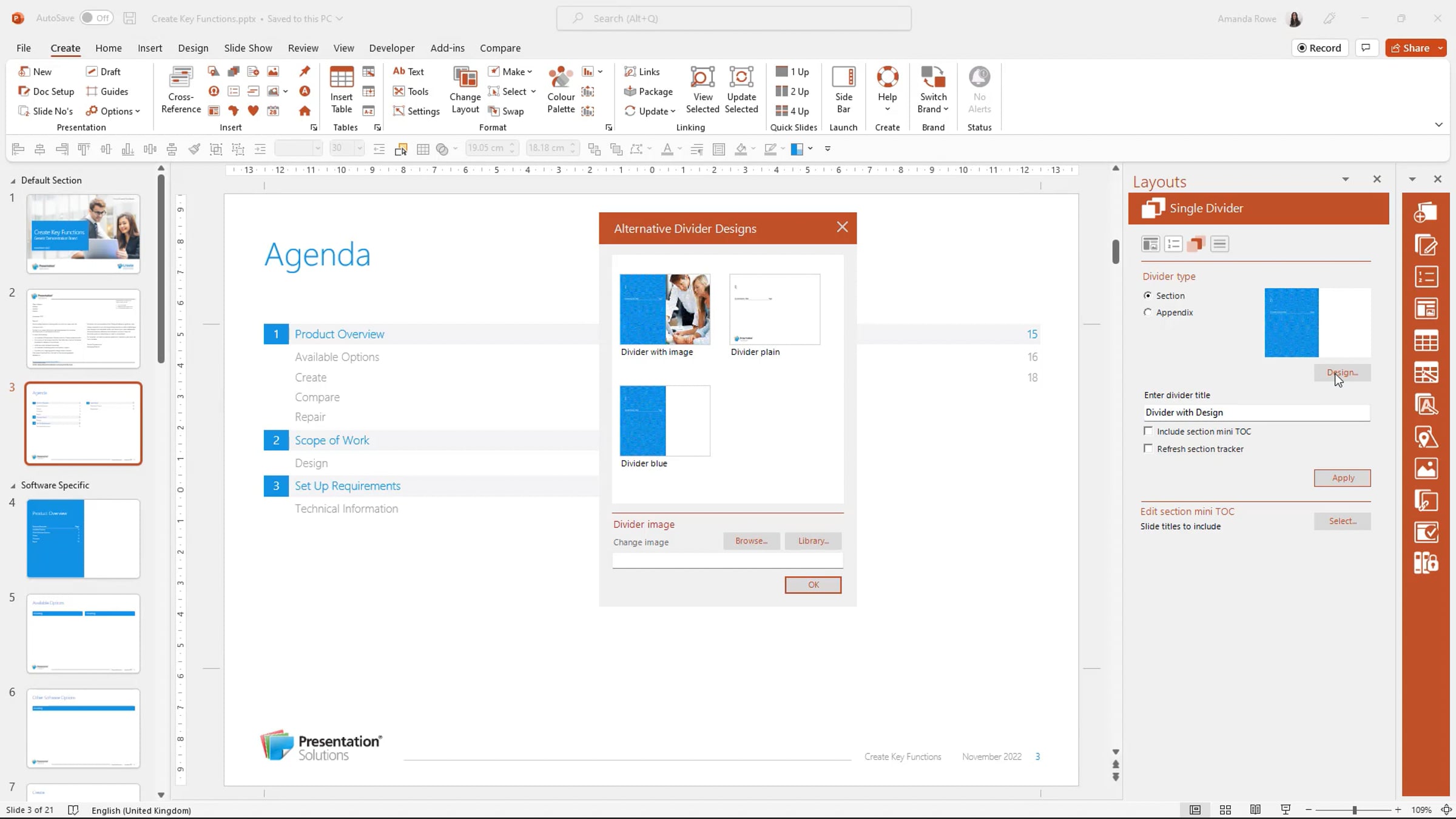Collapse the Software Specific section
The image size is (1456, 819).
[13, 486]
